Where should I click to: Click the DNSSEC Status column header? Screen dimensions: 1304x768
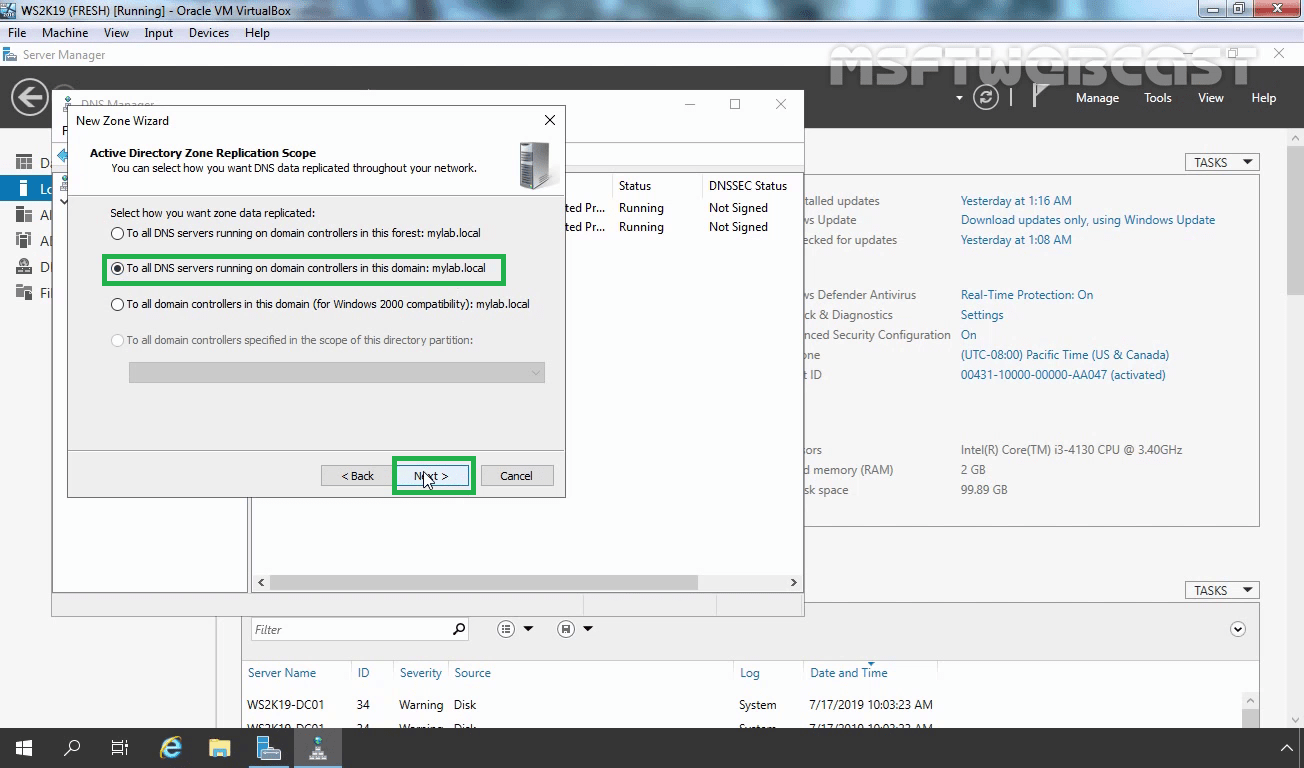click(747, 186)
